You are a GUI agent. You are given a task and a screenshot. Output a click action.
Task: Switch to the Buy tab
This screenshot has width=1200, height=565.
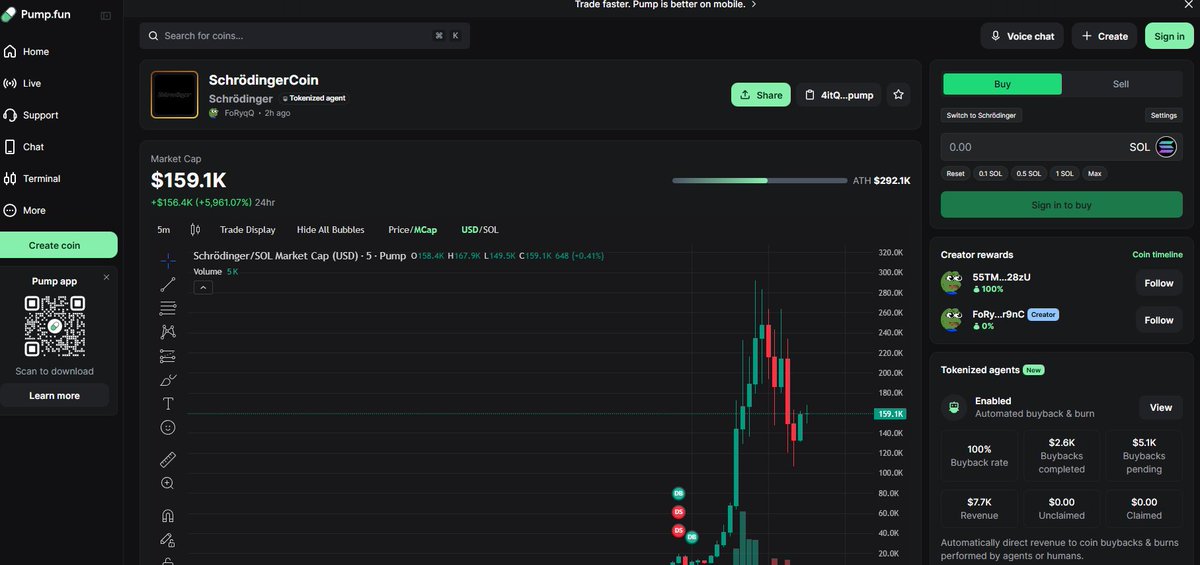[x=1002, y=84]
